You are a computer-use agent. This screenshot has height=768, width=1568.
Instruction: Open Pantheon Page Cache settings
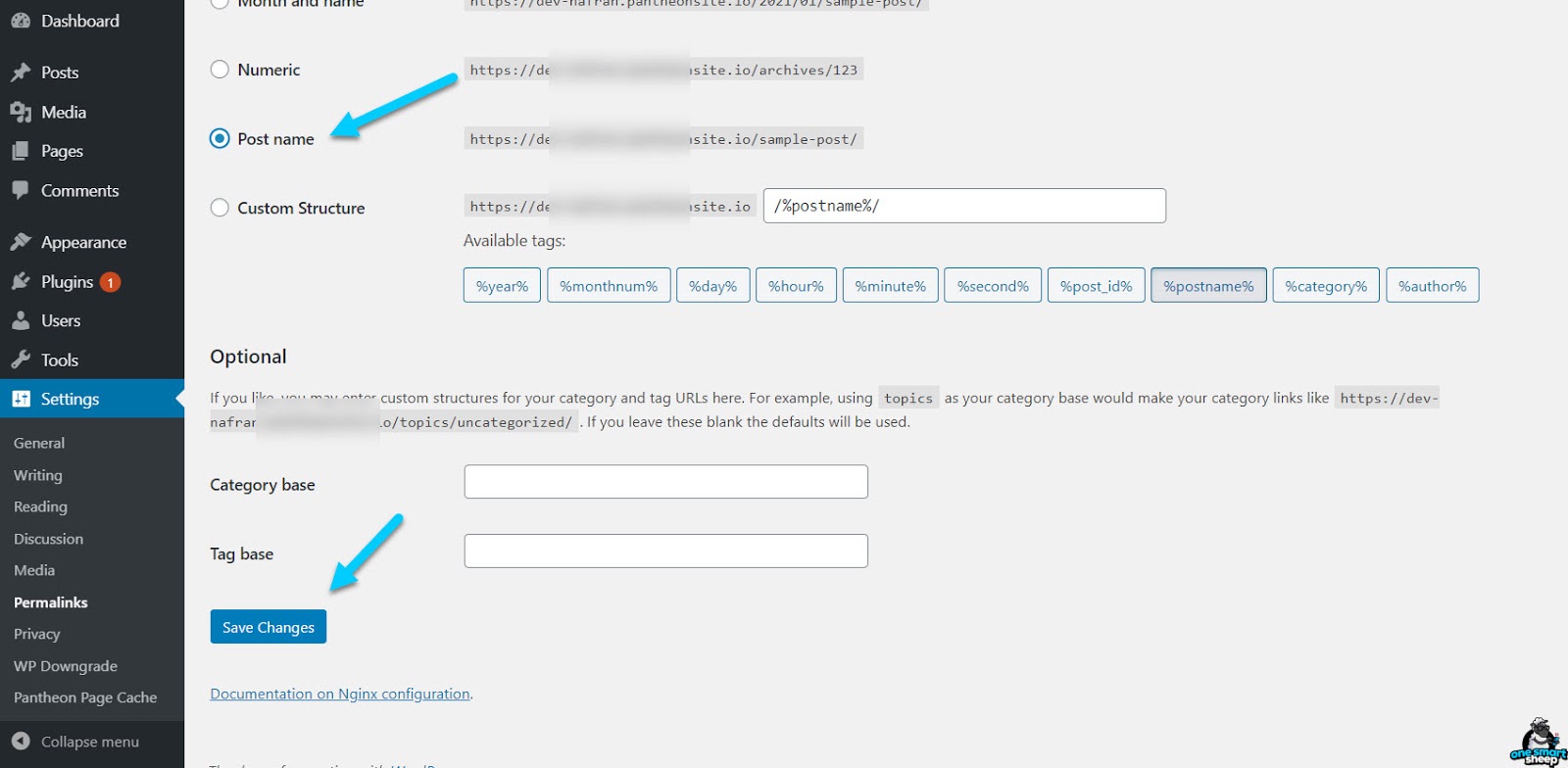click(85, 697)
